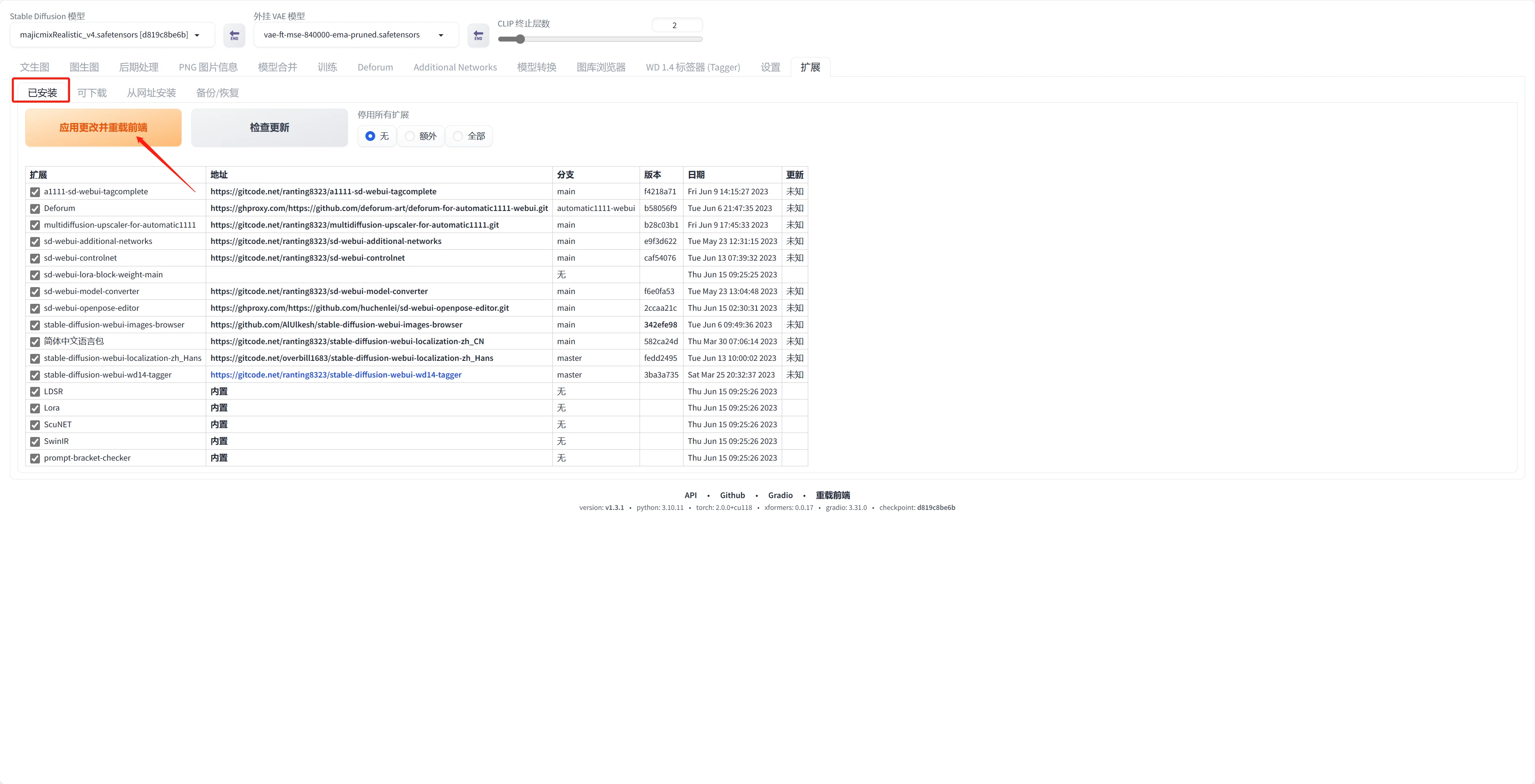Open the deforum-for-automatic1111-webui.git link

[x=379, y=208]
